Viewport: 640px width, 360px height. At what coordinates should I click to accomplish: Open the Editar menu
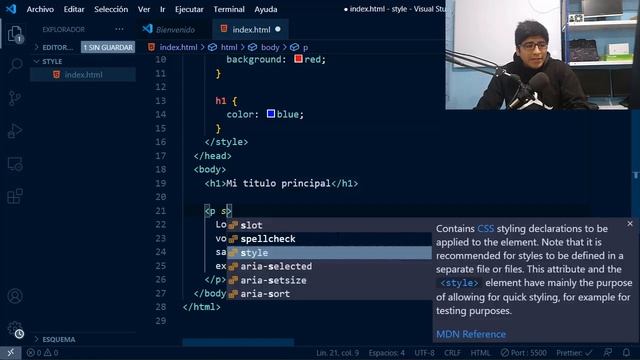coord(74,9)
